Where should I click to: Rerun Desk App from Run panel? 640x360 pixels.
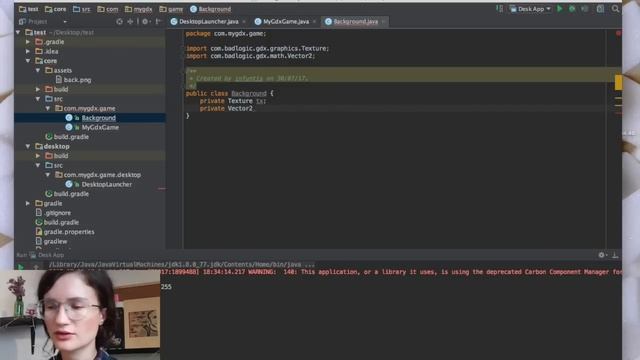click(20, 267)
